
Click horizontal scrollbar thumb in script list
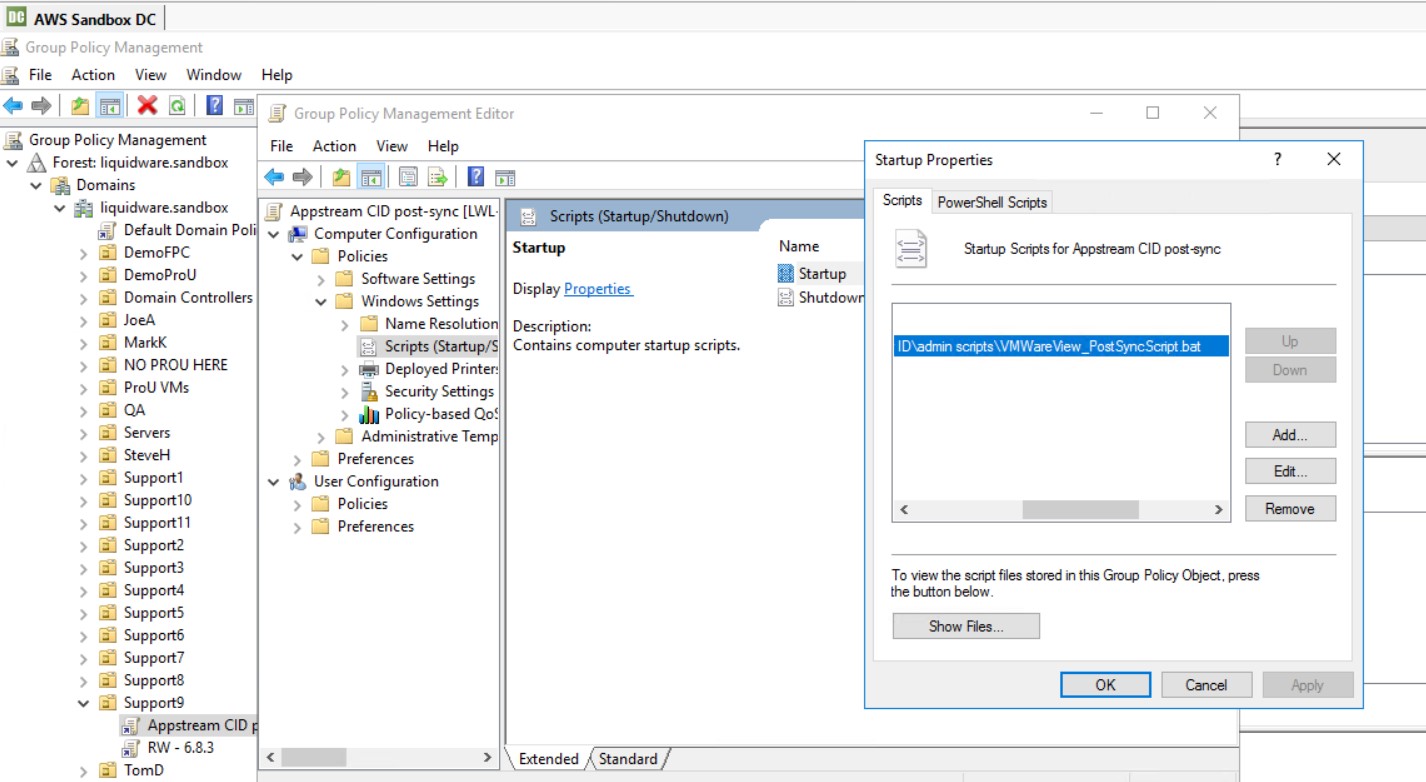1080,510
